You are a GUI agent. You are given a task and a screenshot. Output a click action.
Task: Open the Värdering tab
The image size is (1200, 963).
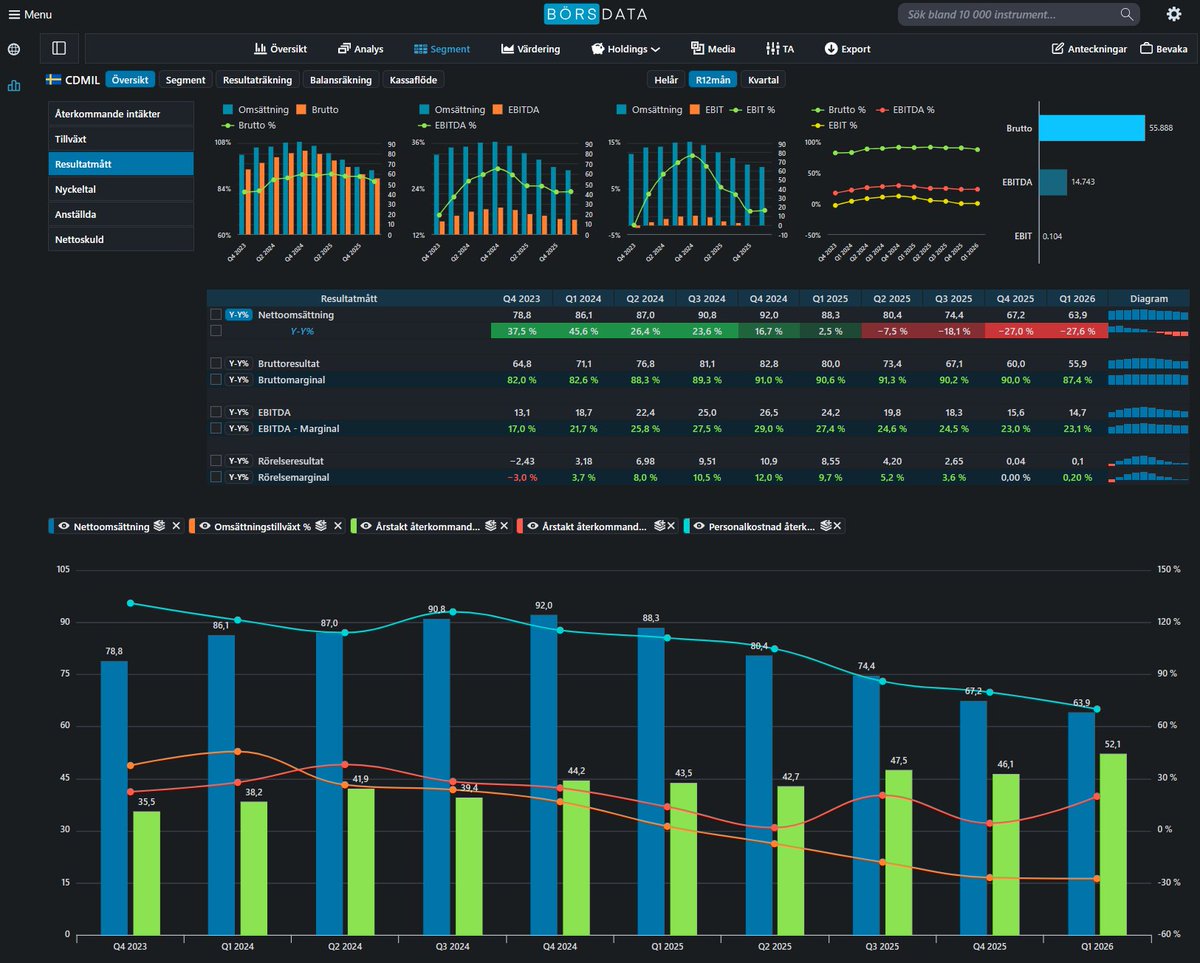(x=531, y=49)
